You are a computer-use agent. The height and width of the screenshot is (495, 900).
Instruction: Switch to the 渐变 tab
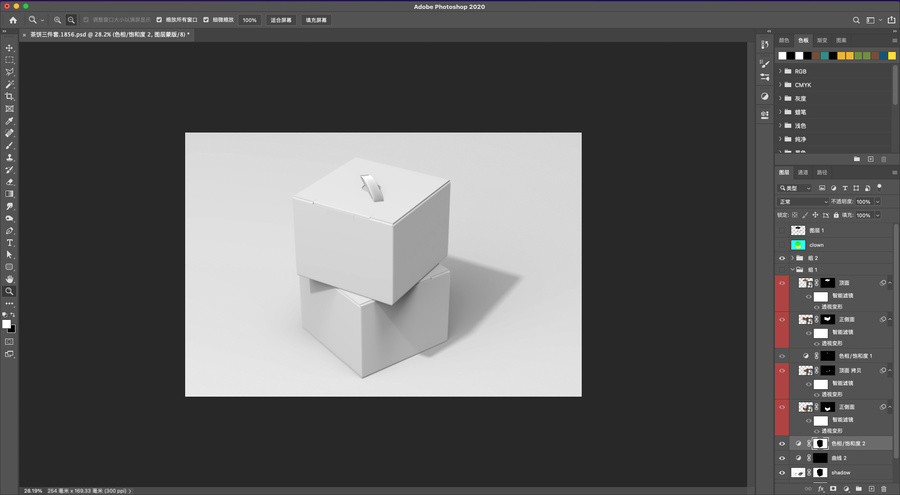822,40
